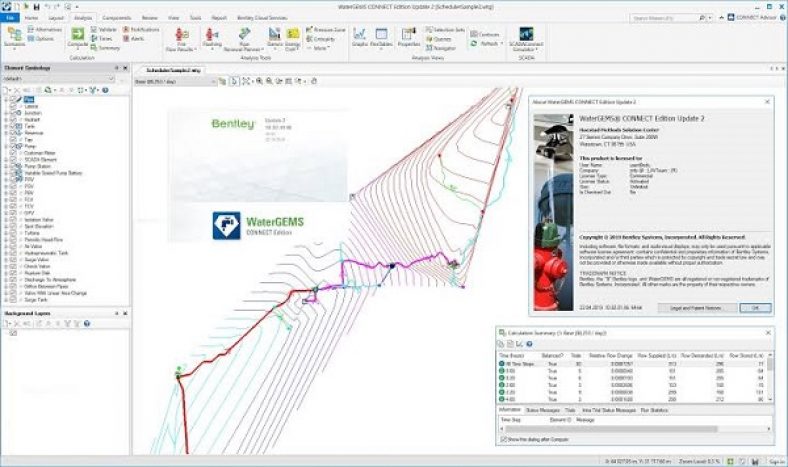
Task: Open calculation Summary in the ribbon
Action: coord(105,48)
